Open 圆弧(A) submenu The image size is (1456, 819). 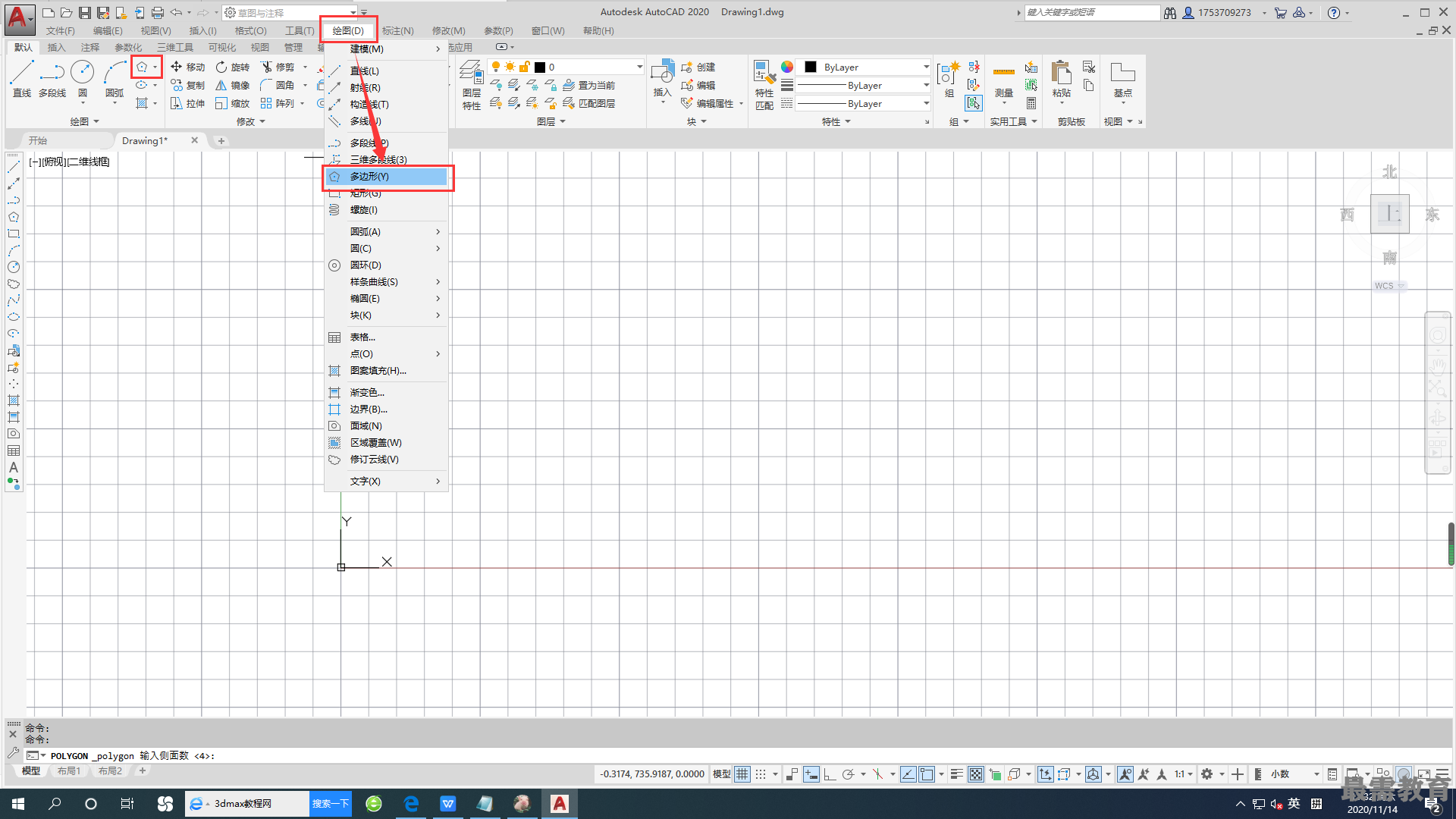pos(386,231)
